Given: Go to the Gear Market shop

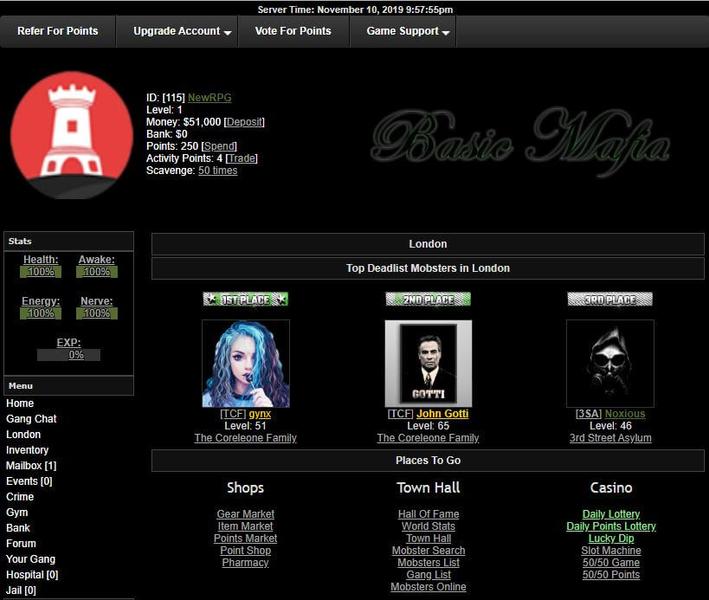Looking at the screenshot, I should [x=245, y=514].
